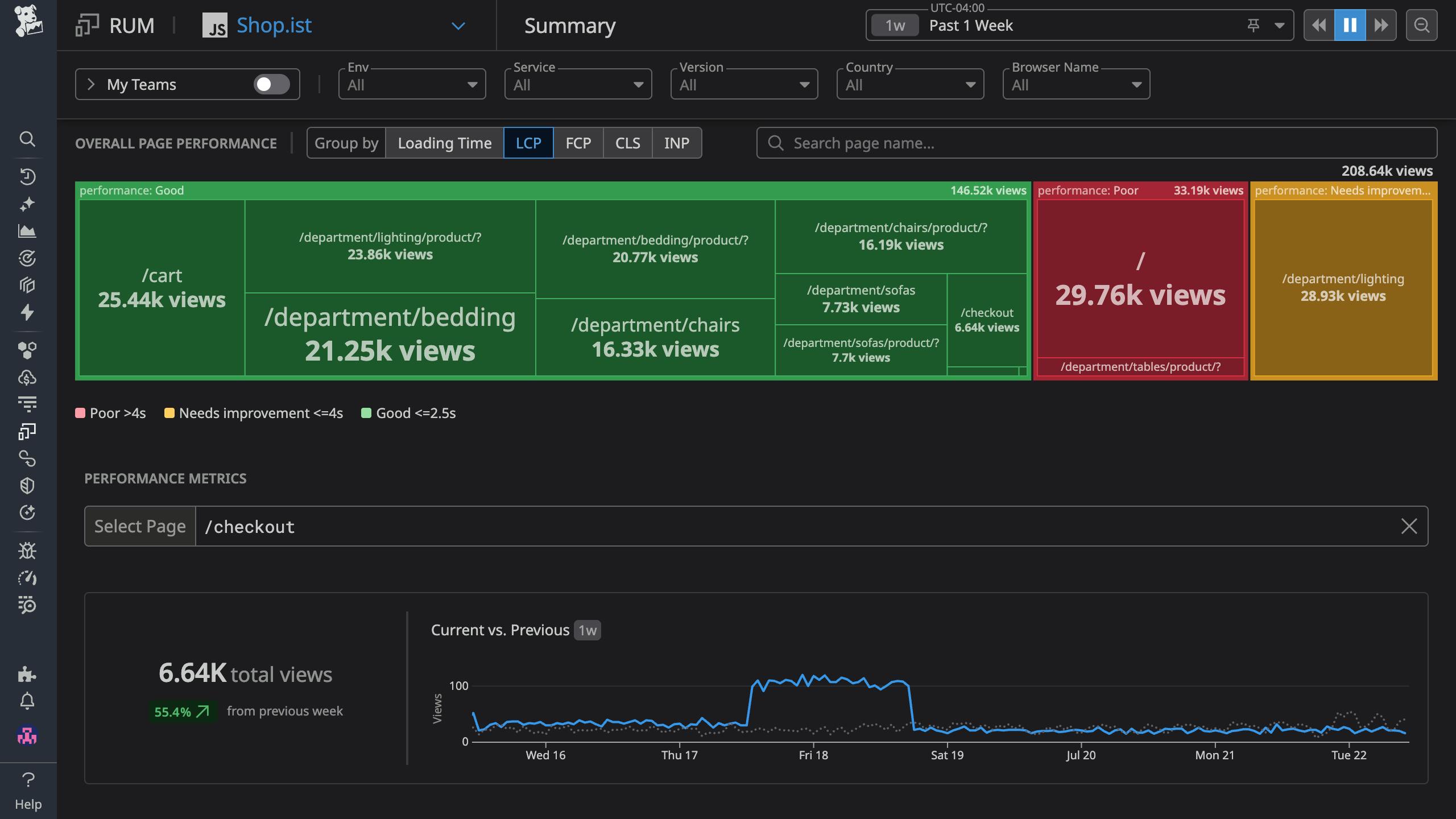The height and width of the screenshot is (819, 1456).
Task: Open the Serverless lightning icon
Action: (28, 312)
